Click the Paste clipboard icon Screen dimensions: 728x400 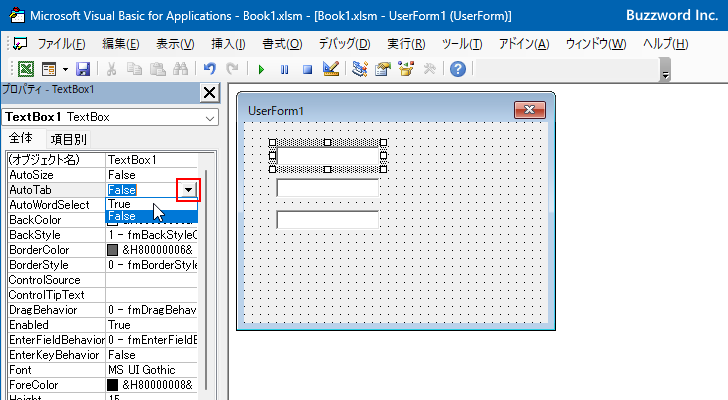point(157,69)
